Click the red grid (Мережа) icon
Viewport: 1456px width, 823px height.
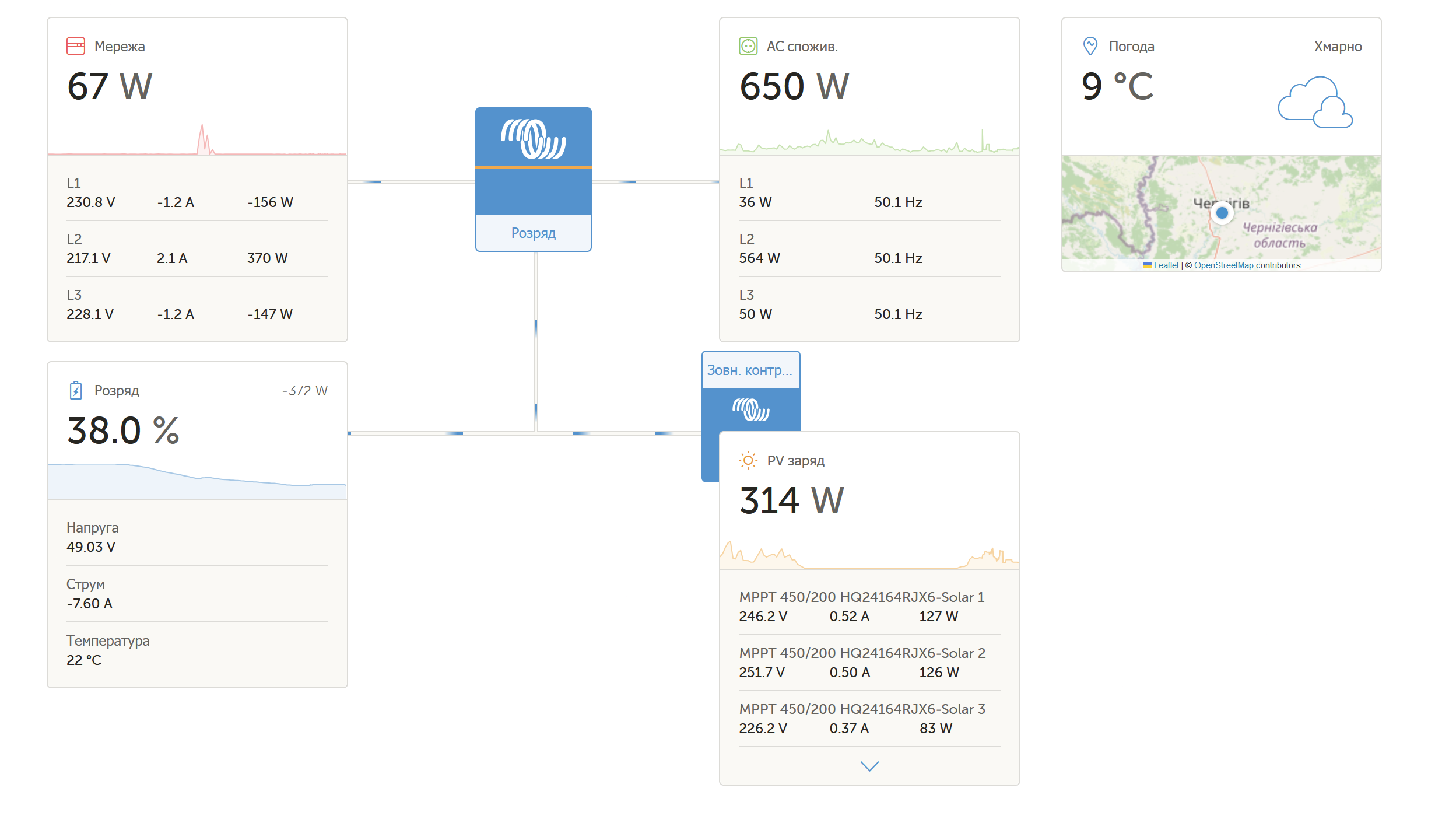76,46
